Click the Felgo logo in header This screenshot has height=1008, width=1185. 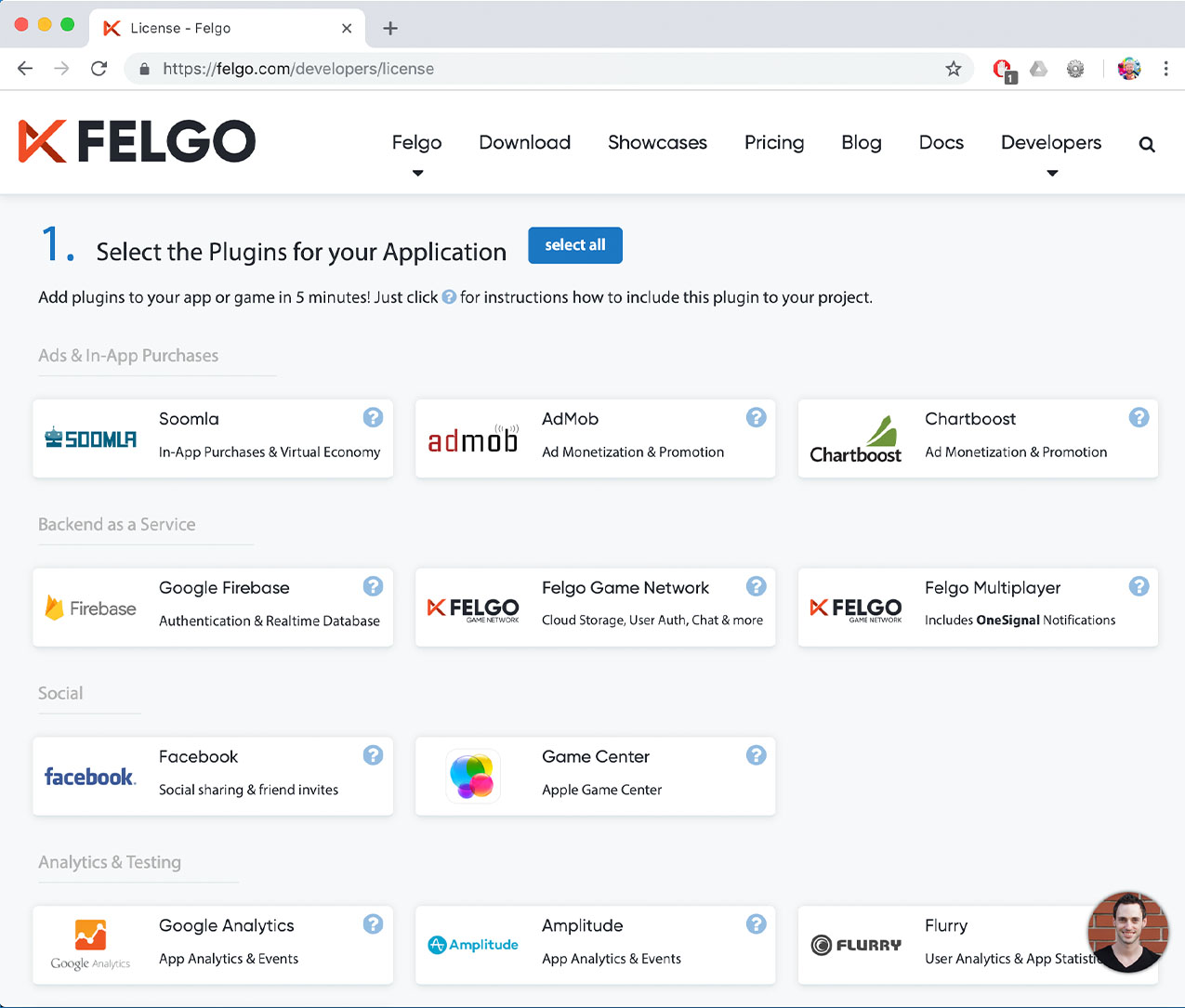[x=137, y=141]
